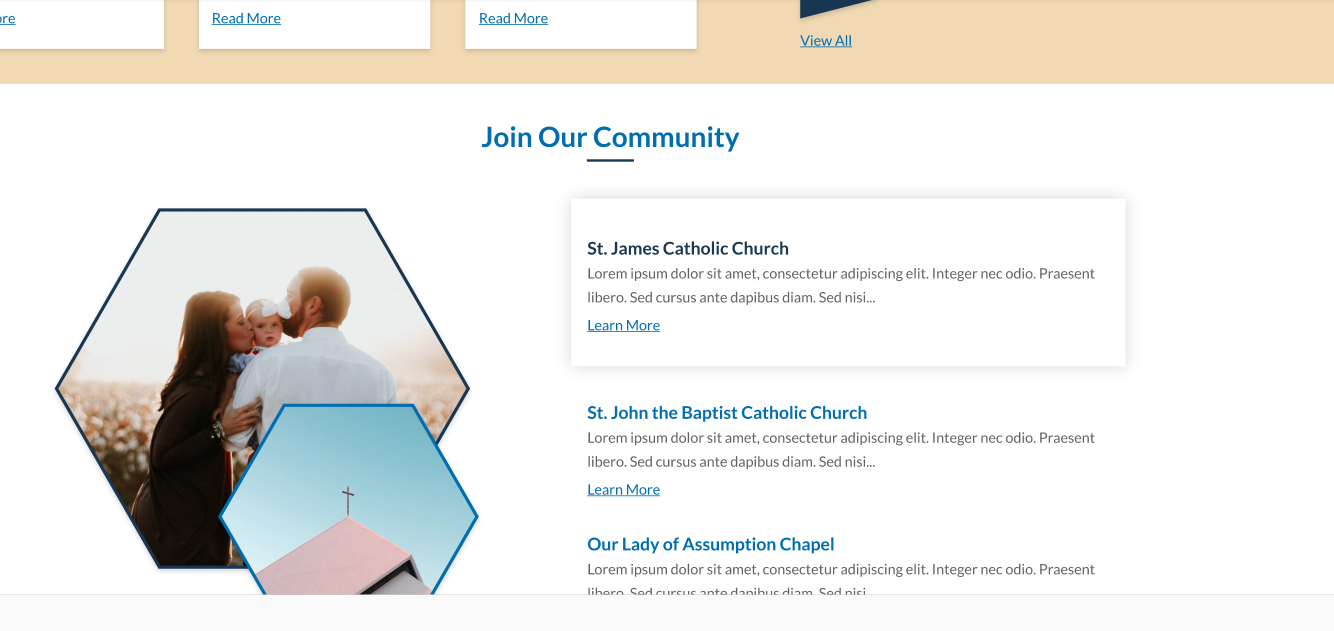Image resolution: width=1334 pixels, height=631 pixels.
Task: Click the St. James description paragraph
Action: click(x=840, y=285)
